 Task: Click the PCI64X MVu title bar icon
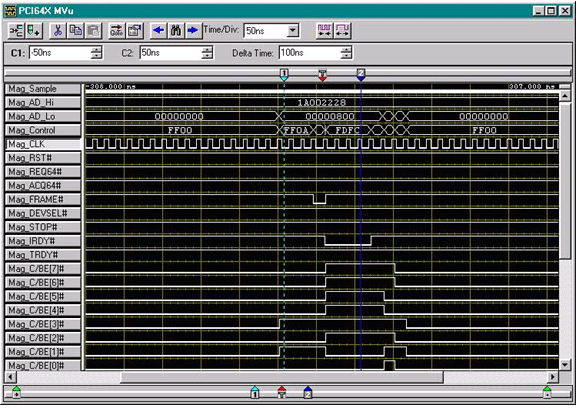point(10,11)
